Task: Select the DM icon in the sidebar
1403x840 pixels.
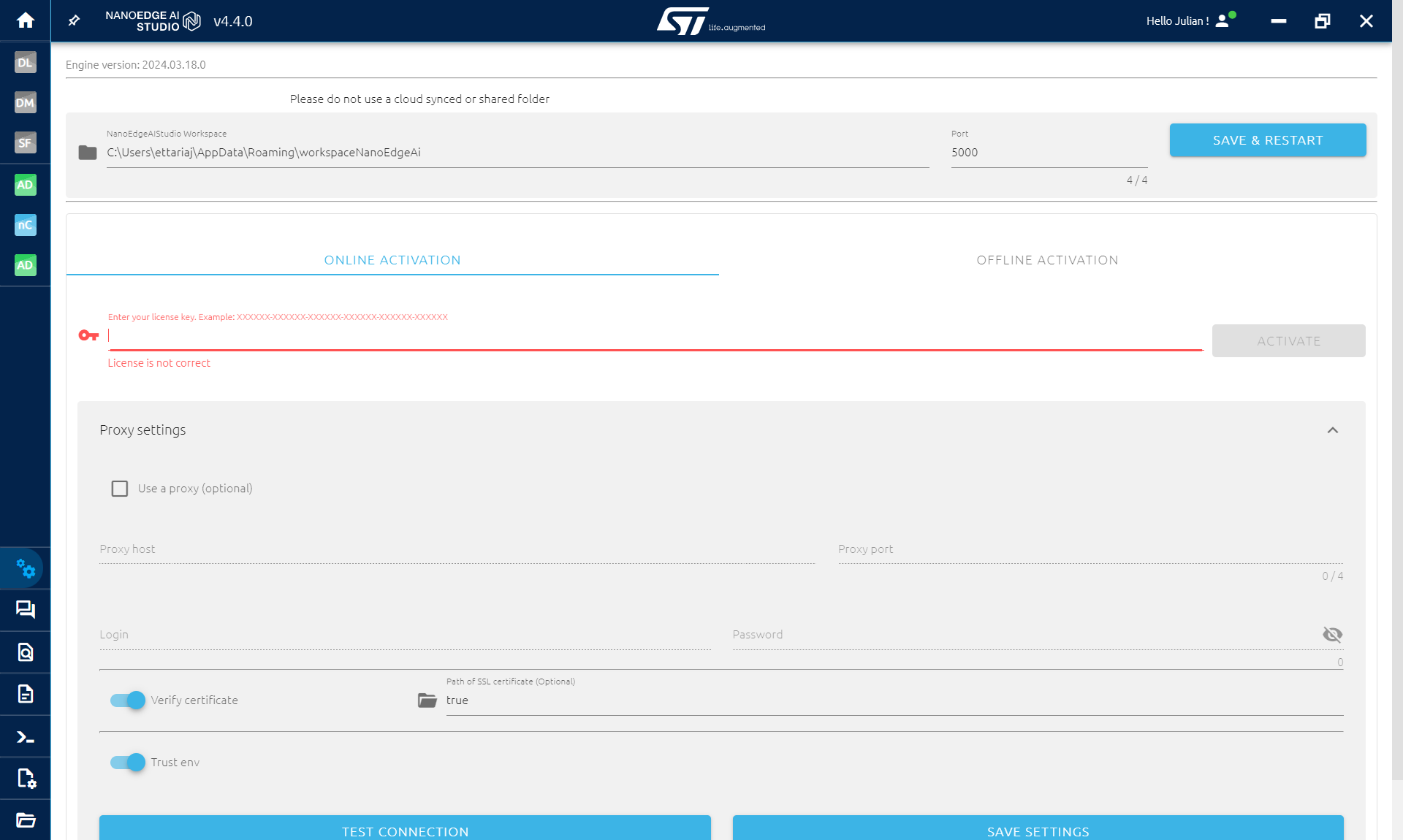Action: click(26, 103)
